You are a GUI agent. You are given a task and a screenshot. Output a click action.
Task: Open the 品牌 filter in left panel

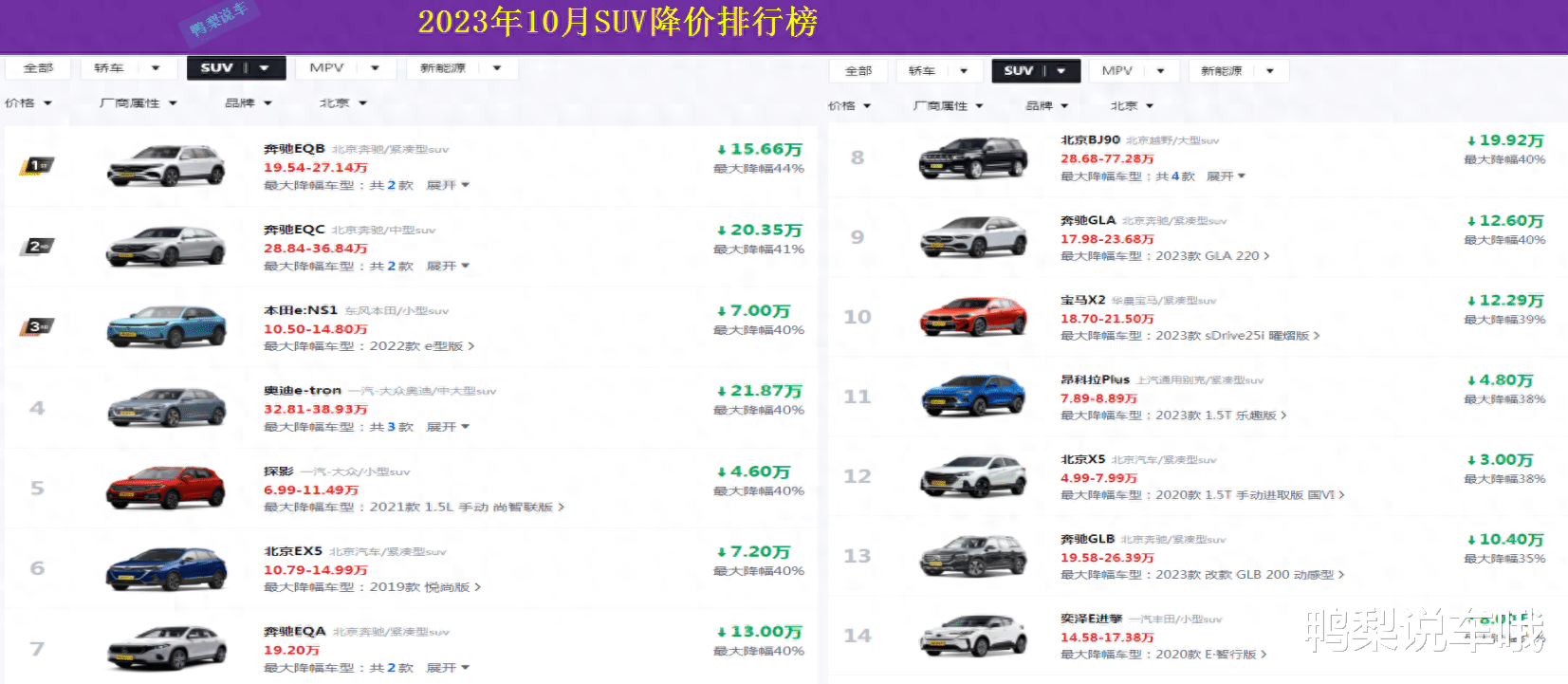coord(249,103)
